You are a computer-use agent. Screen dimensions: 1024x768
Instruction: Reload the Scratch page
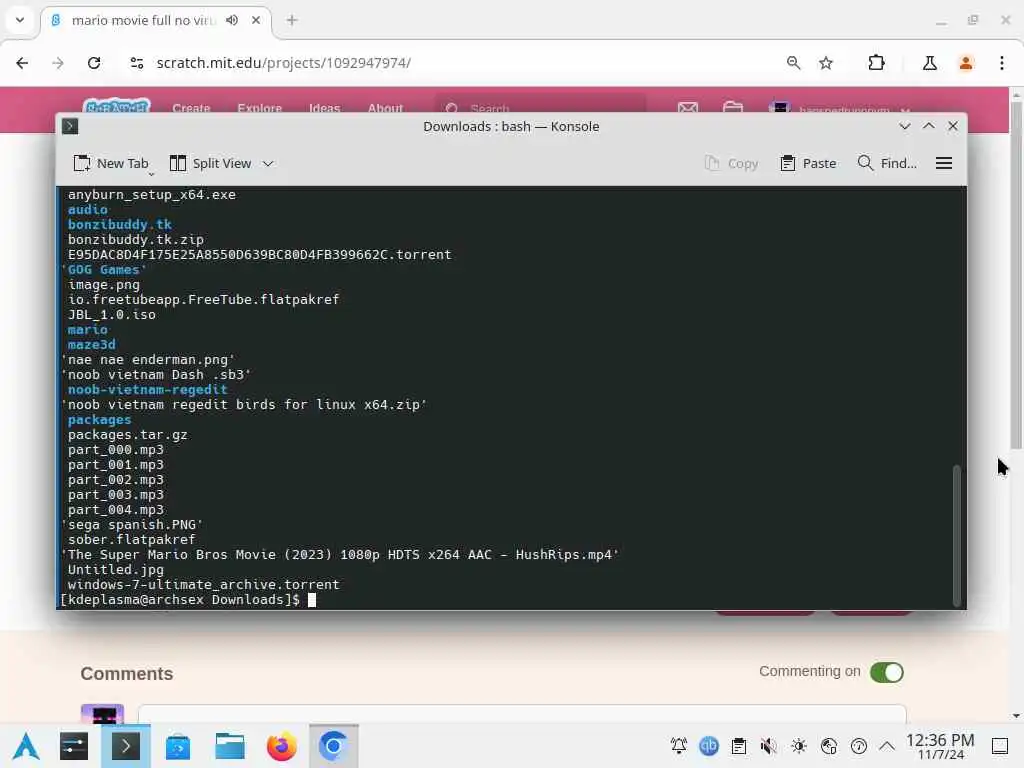(94, 63)
